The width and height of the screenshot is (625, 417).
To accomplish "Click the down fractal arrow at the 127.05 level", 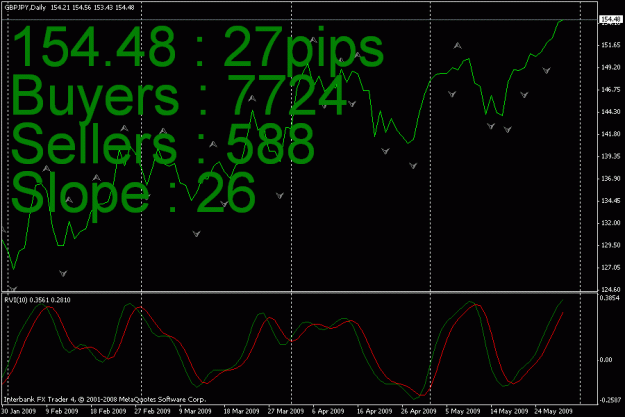I will pyautogui.click(x=63, y=273).
